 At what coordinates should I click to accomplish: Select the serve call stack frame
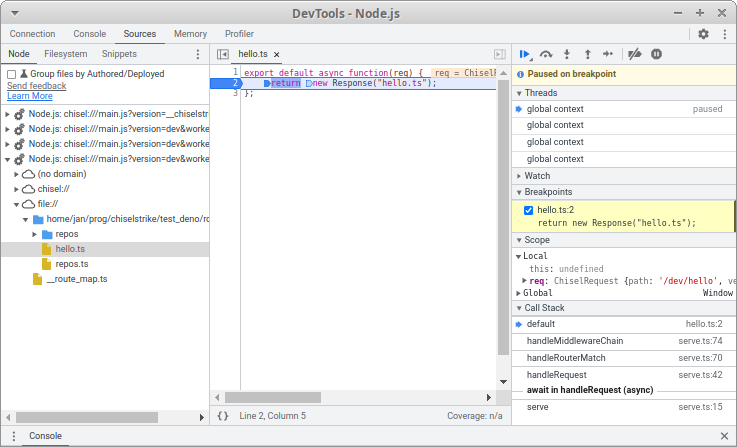point(623,407)
